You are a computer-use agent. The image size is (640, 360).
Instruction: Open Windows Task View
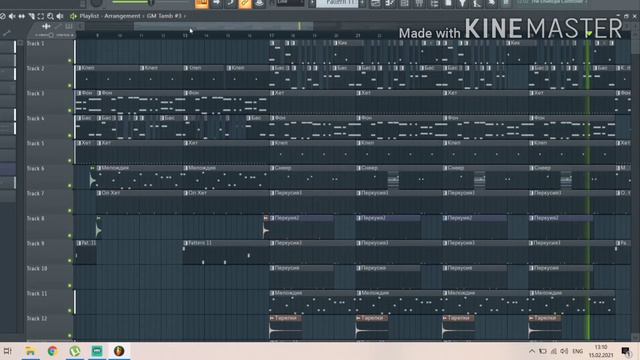point(7,351)
